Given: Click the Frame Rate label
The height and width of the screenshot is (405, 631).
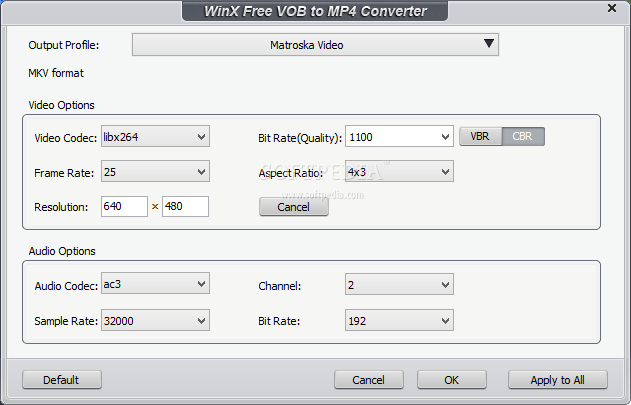Looking at the screenshot, I should click(x=64, y=173).
